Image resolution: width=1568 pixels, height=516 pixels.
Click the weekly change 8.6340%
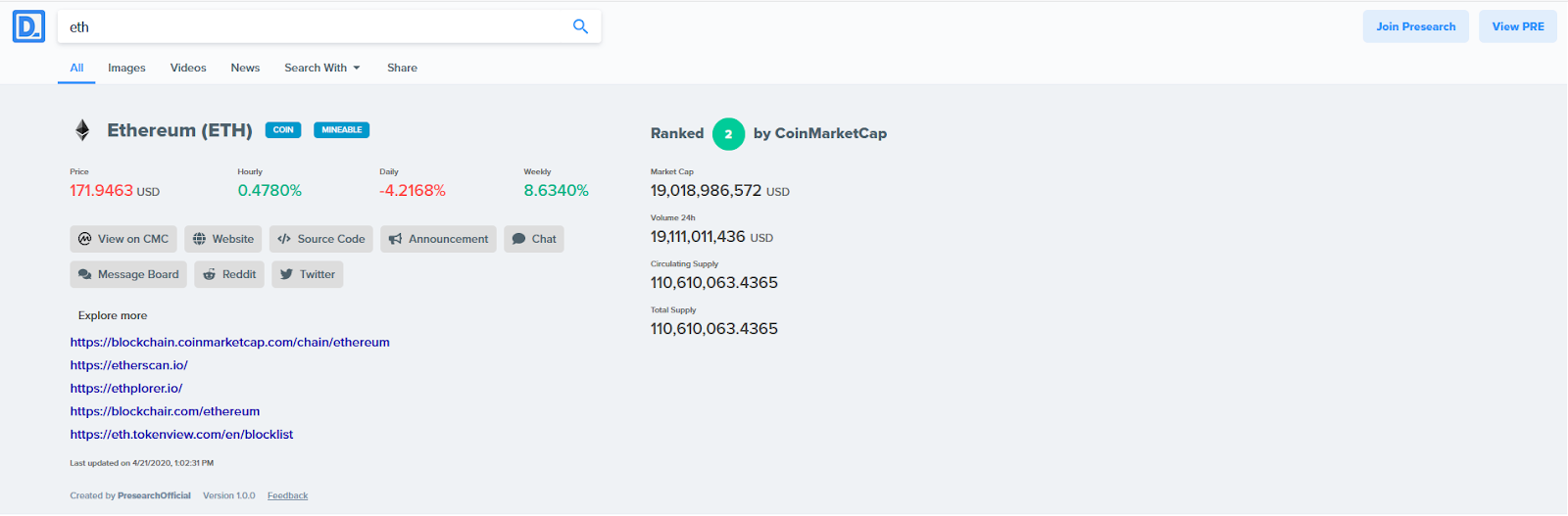pos(557,191)
